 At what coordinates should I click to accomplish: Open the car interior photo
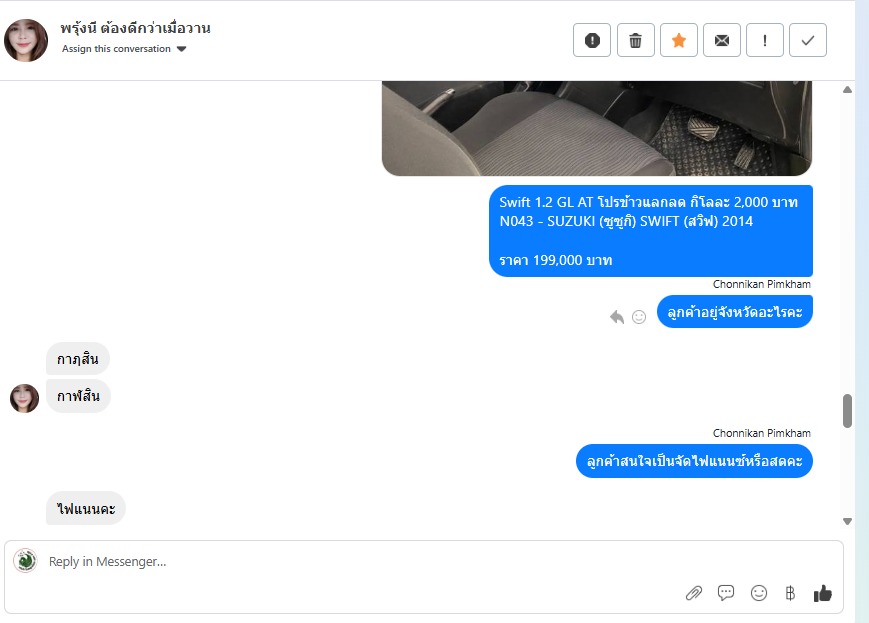click(597, 129)
